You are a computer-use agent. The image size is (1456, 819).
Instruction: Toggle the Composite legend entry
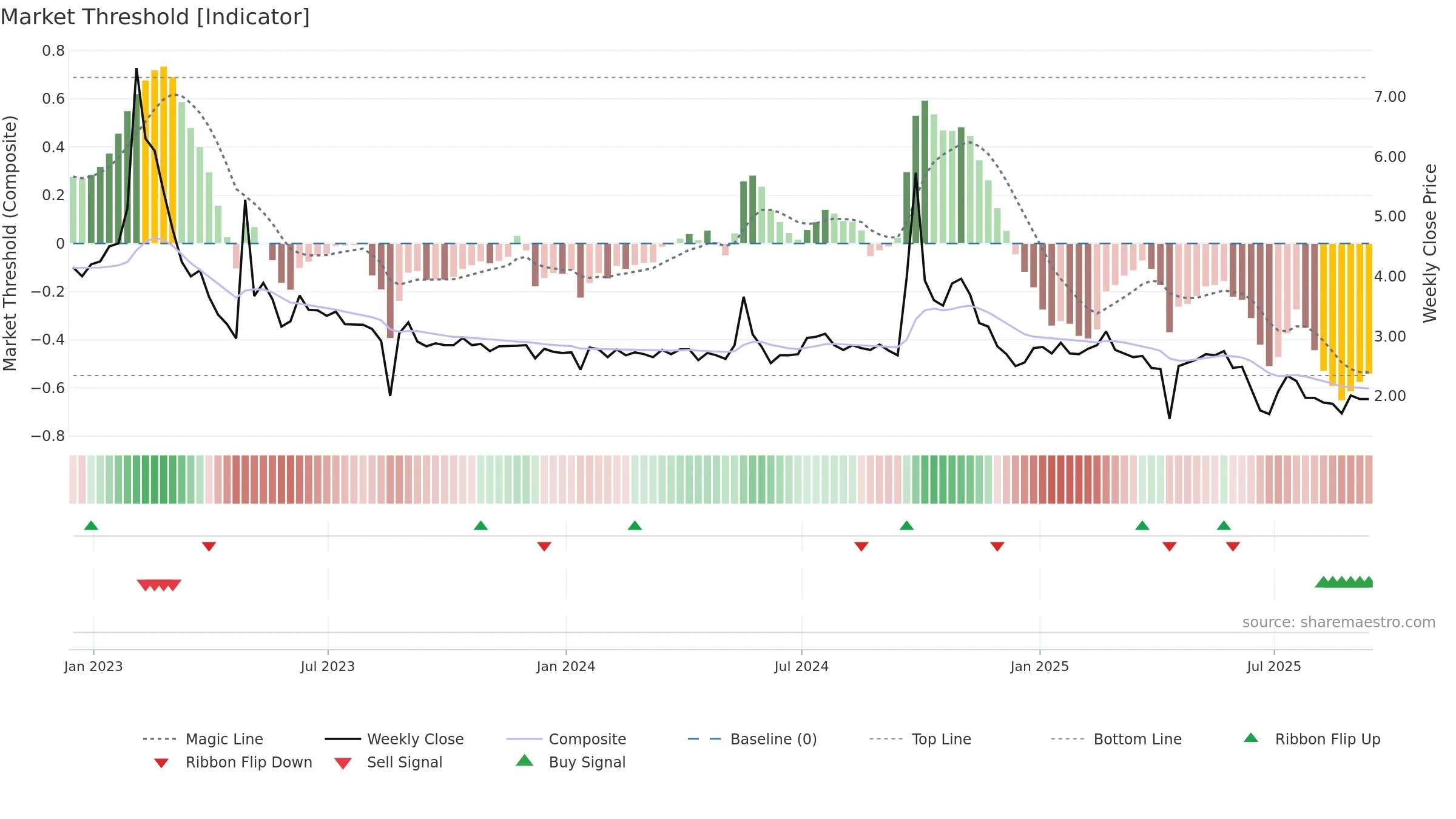pos(566,739)
